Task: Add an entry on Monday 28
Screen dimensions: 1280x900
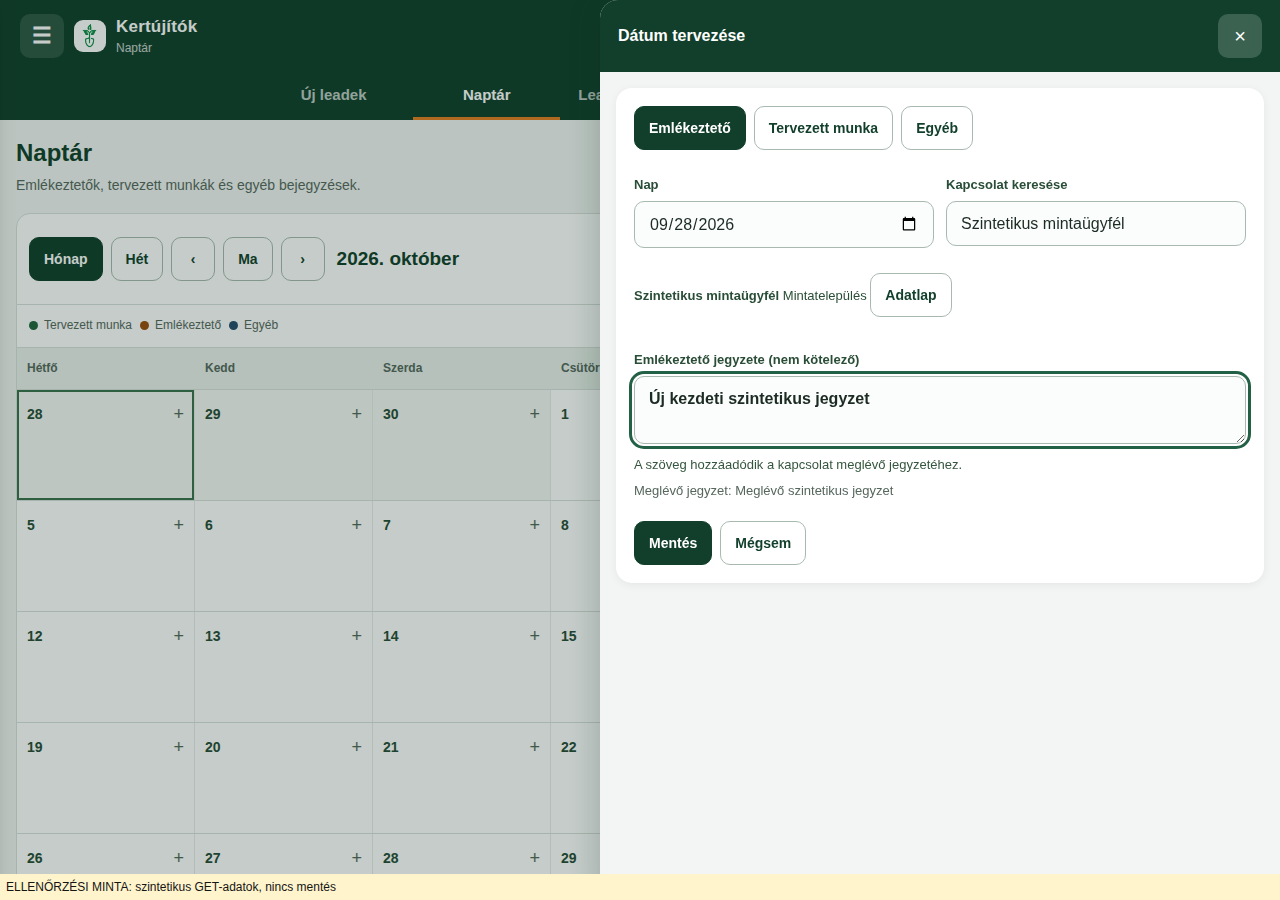Action: click(x=179, y=413)
